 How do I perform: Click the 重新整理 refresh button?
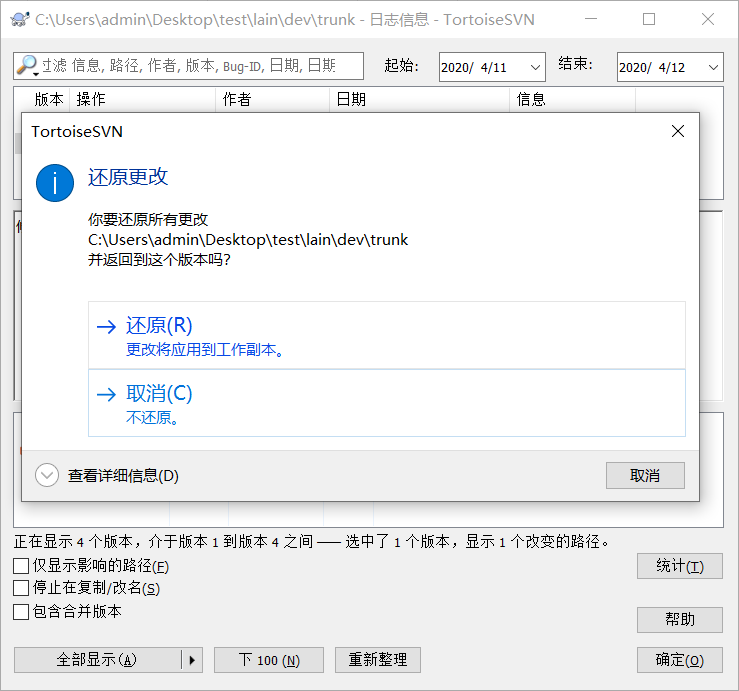tap(378, 659)
